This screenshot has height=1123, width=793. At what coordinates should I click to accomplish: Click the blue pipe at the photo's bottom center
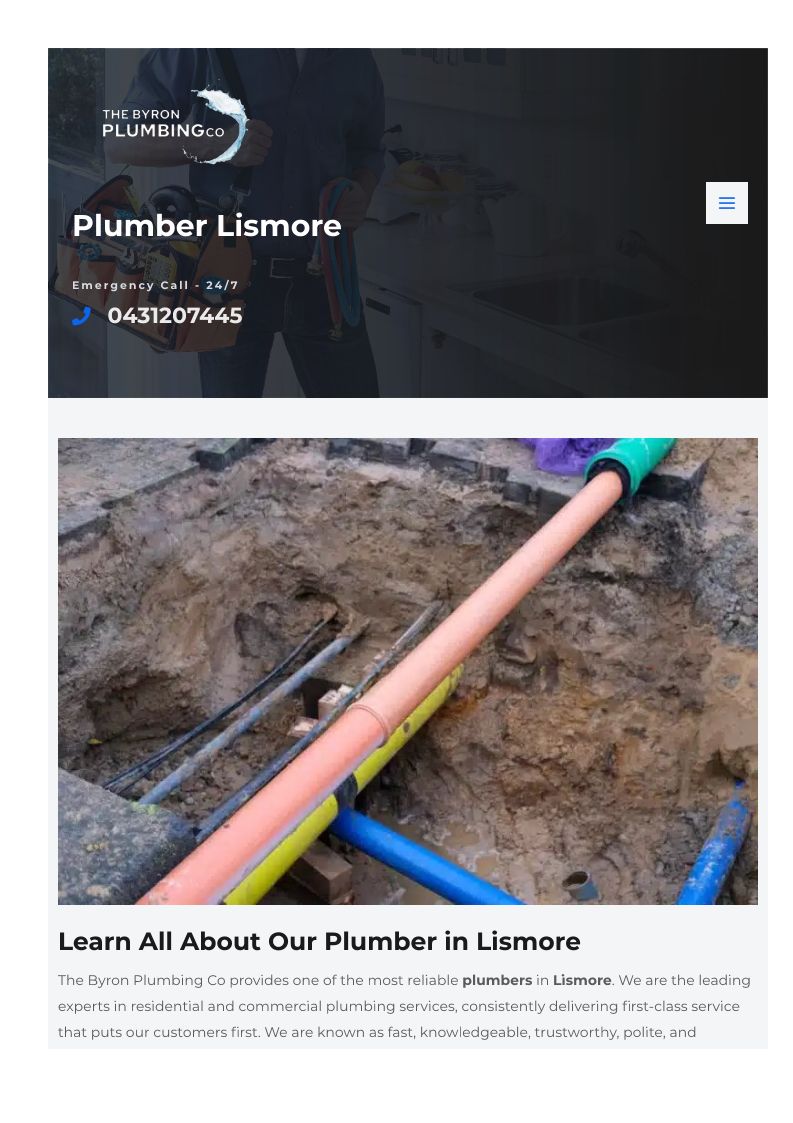click(423, 857)
